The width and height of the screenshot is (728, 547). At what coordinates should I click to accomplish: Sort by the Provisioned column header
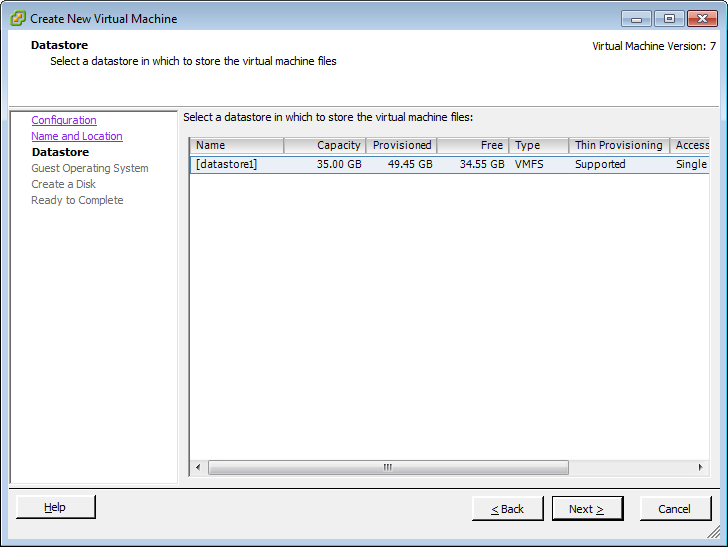402,145
